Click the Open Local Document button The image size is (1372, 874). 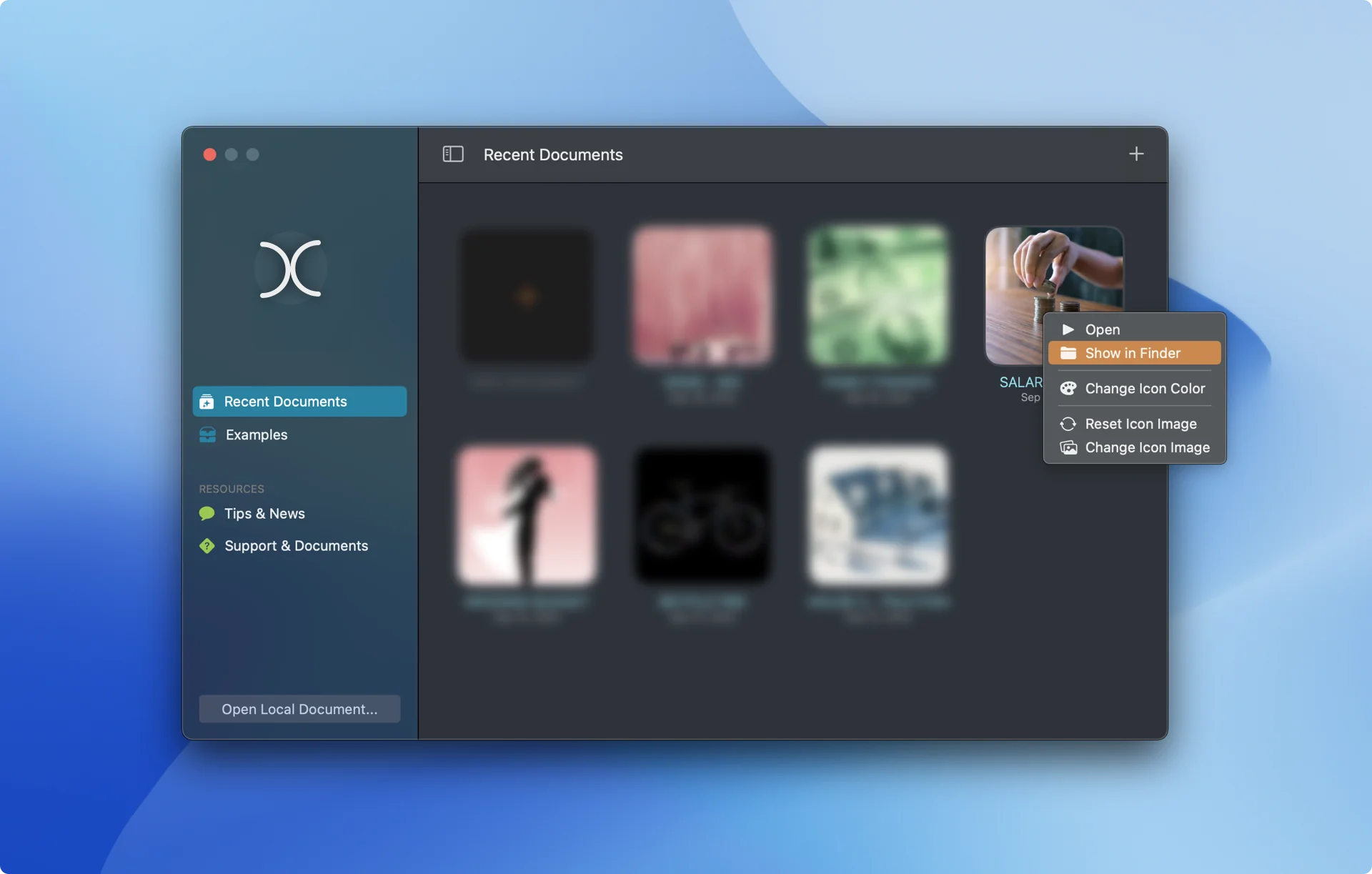coord(299,709)
